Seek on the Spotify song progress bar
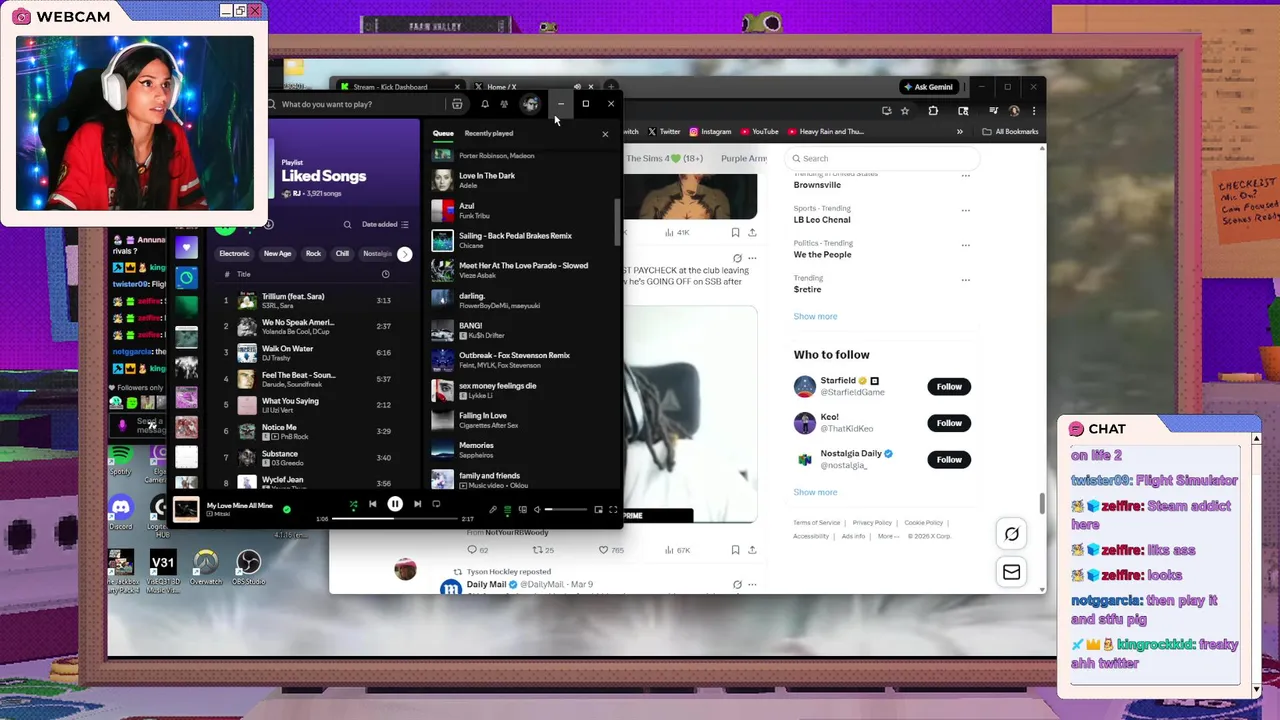This screenshot has width=1280, height=720. [x=395, y=519]
